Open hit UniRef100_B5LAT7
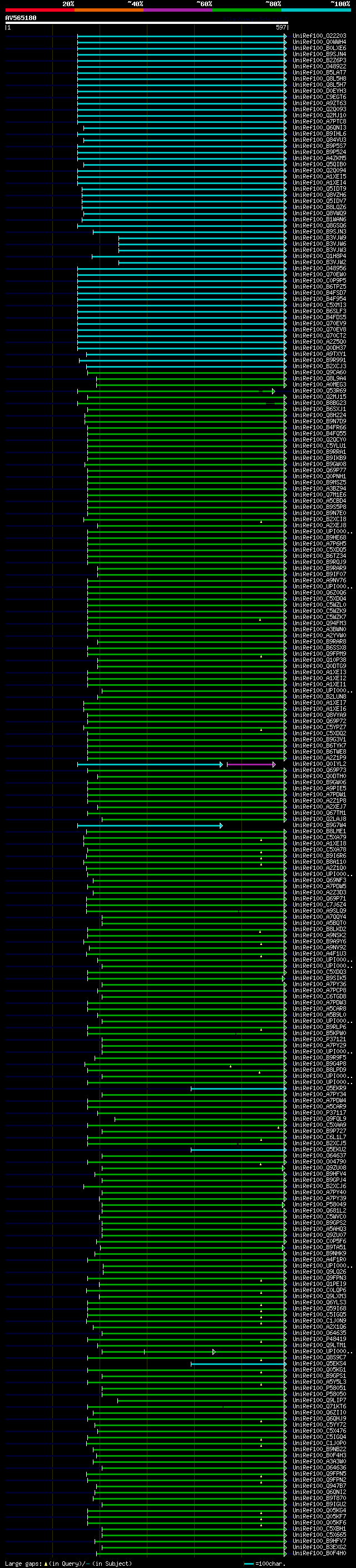The height and width of the screenshot is (1568, 356). [x=319, y=72]
